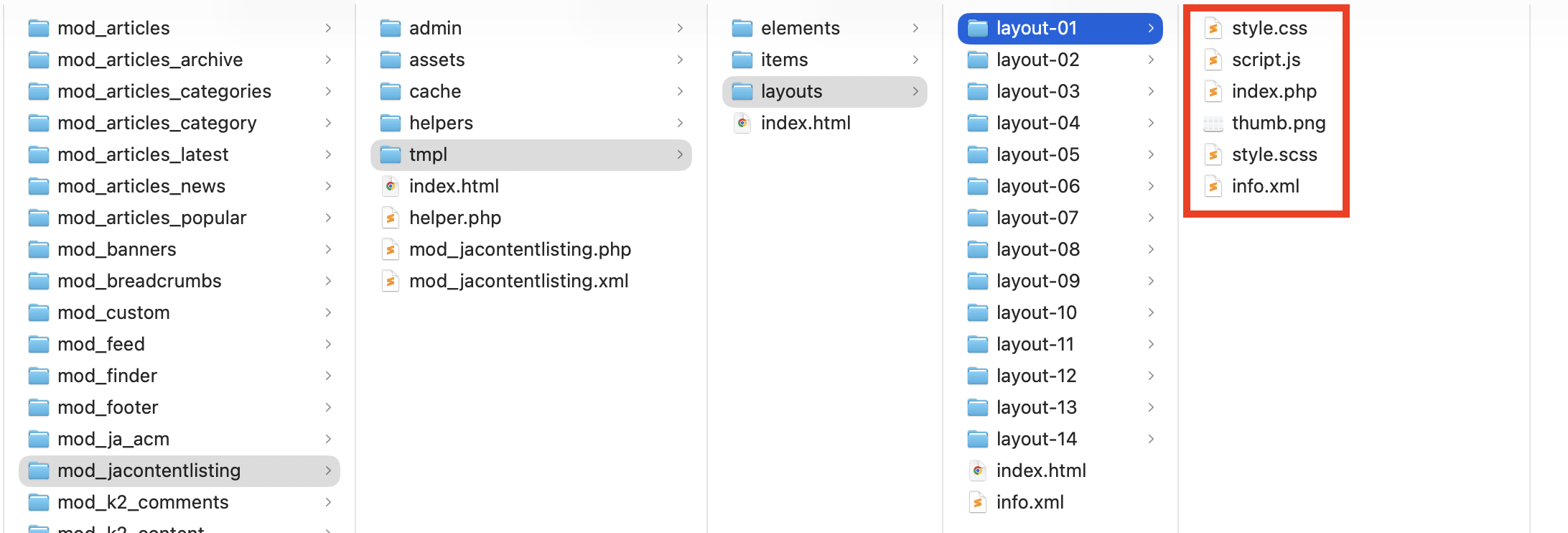Select the mod_articles_category folder name

[x=157, y=123]
